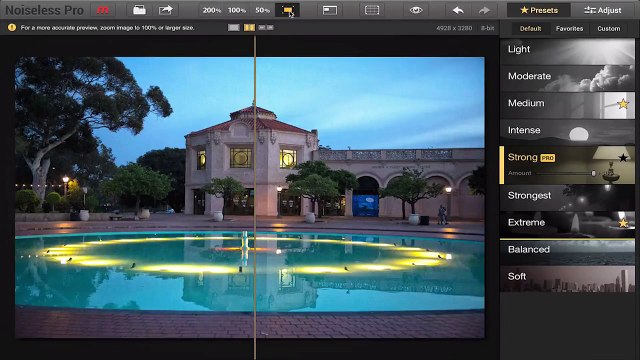Switch to the Adjust panel
This screenshot has width=640, height=360.
(x=603, y=10)
